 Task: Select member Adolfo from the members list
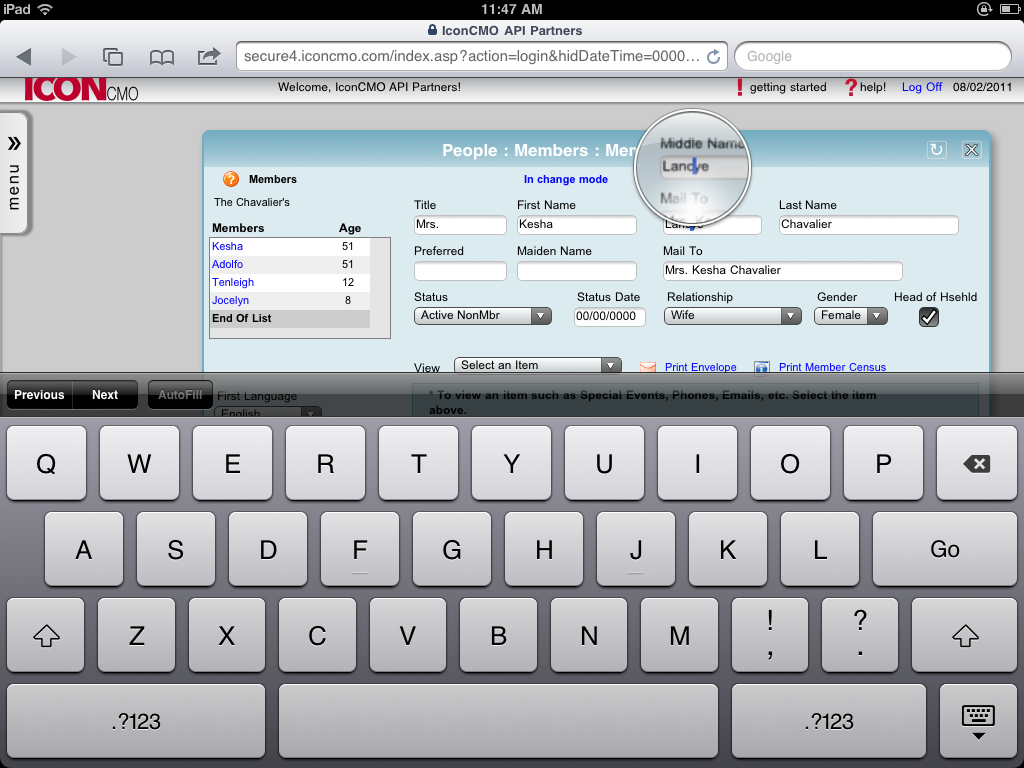point(230,264)
